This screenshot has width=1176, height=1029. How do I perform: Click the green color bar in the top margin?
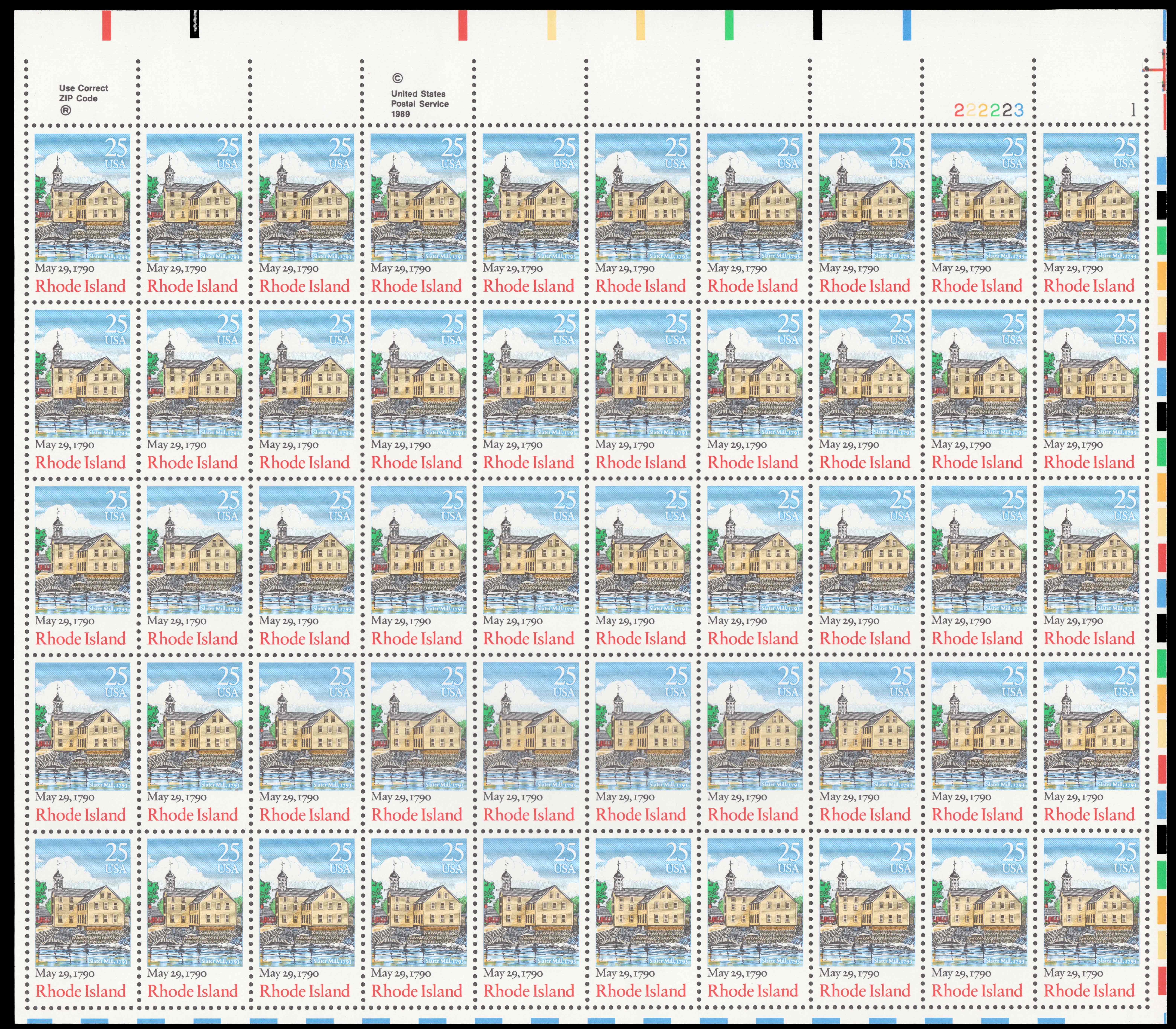(729, 25)
